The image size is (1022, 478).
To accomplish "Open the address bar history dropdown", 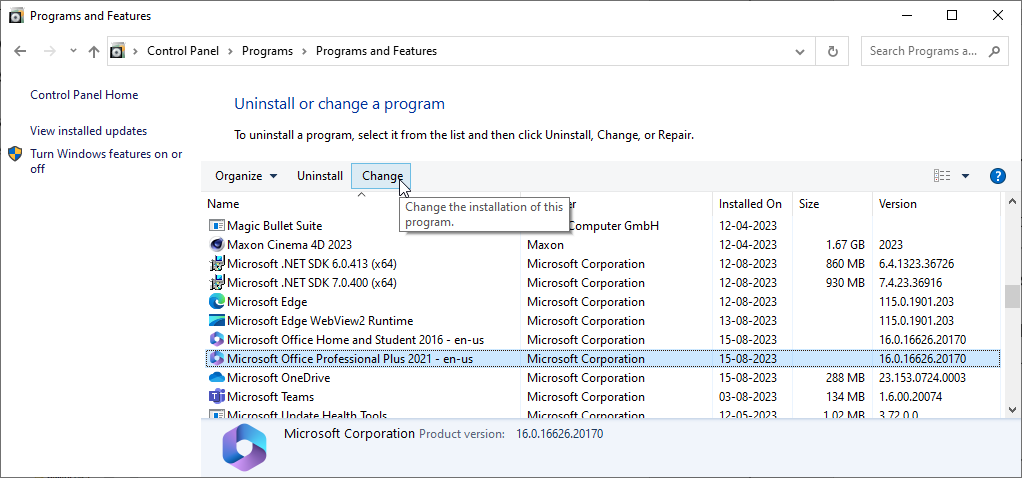I will tap(800, 52).
